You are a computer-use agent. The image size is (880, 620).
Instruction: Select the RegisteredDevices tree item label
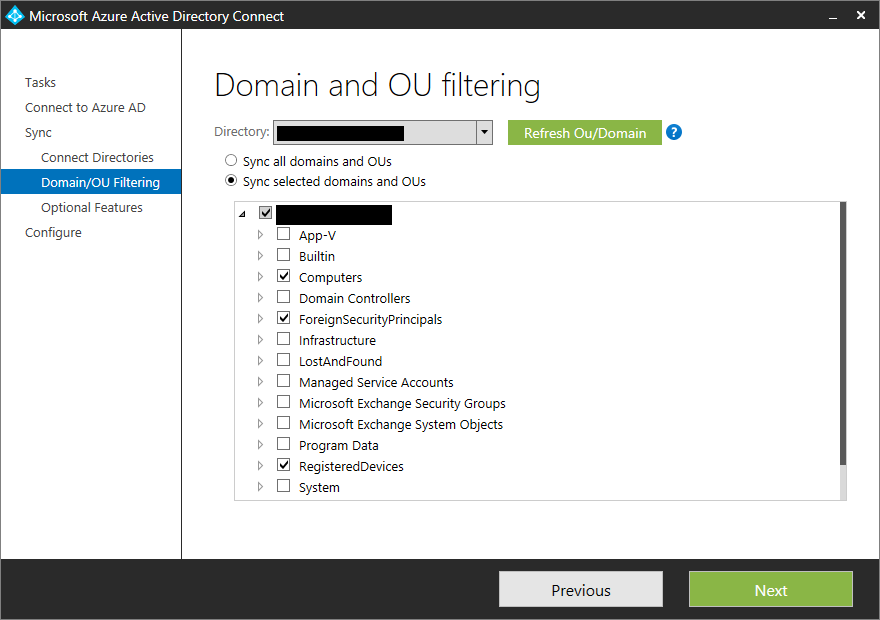[351, 466]
